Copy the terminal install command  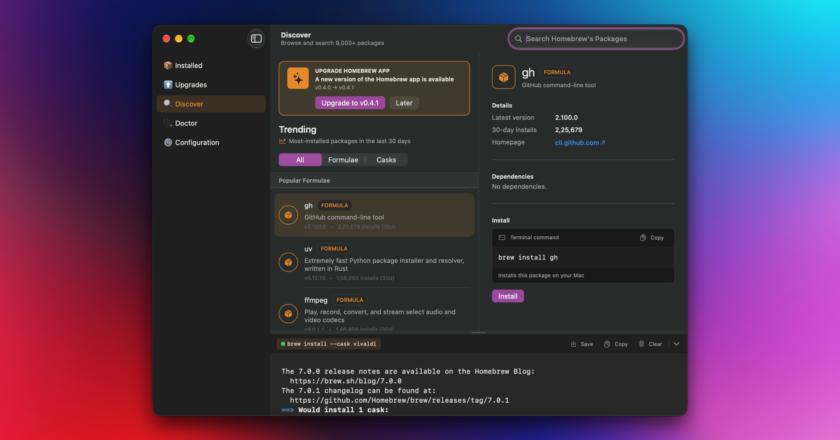[652, 237]
